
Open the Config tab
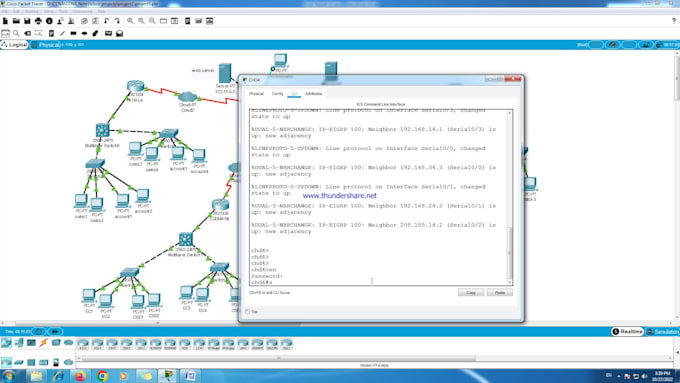(278, 94)
